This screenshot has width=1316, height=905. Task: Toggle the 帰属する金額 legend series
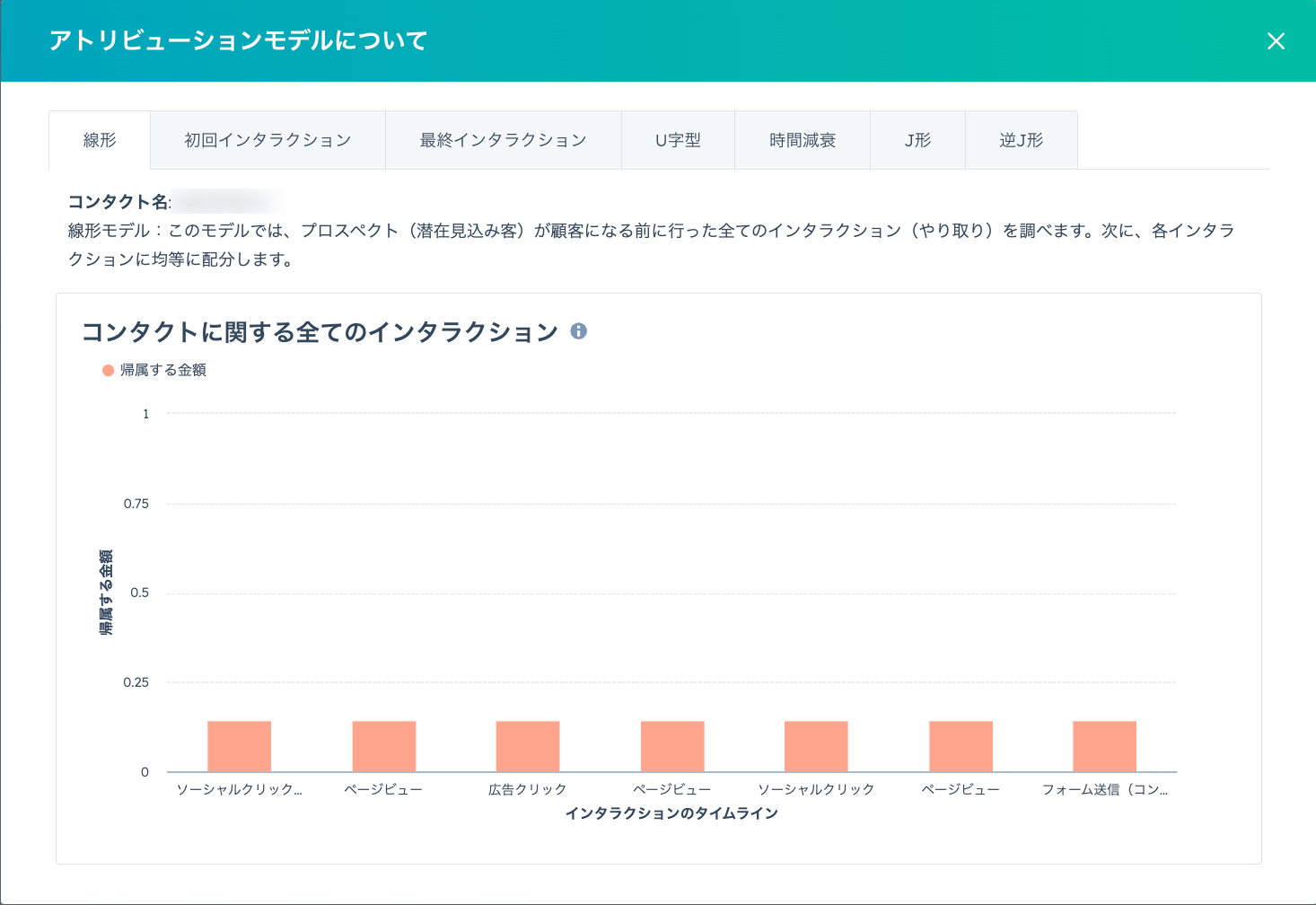click(x=154, y=370)
